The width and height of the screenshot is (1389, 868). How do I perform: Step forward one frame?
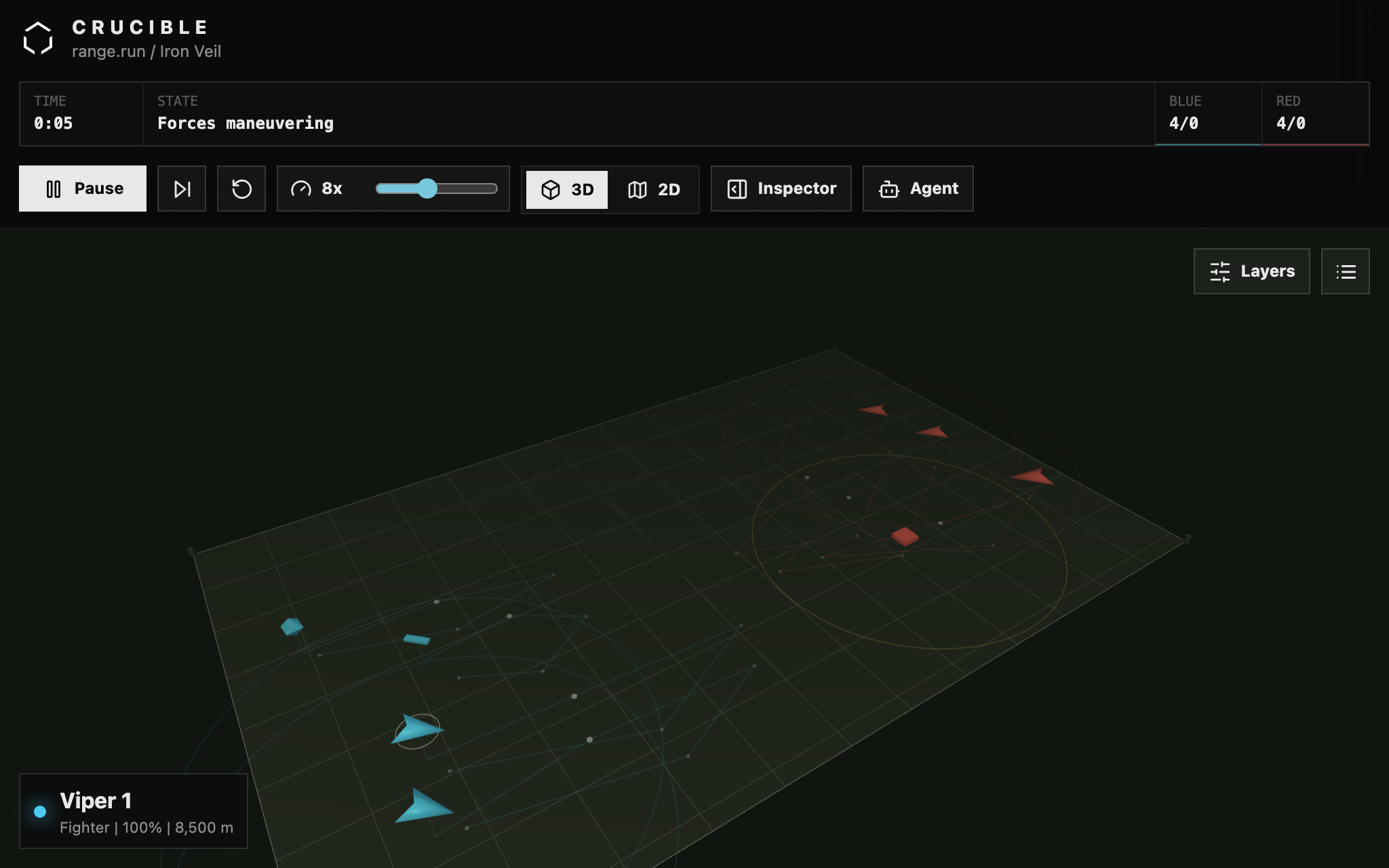tap(182, 189)
